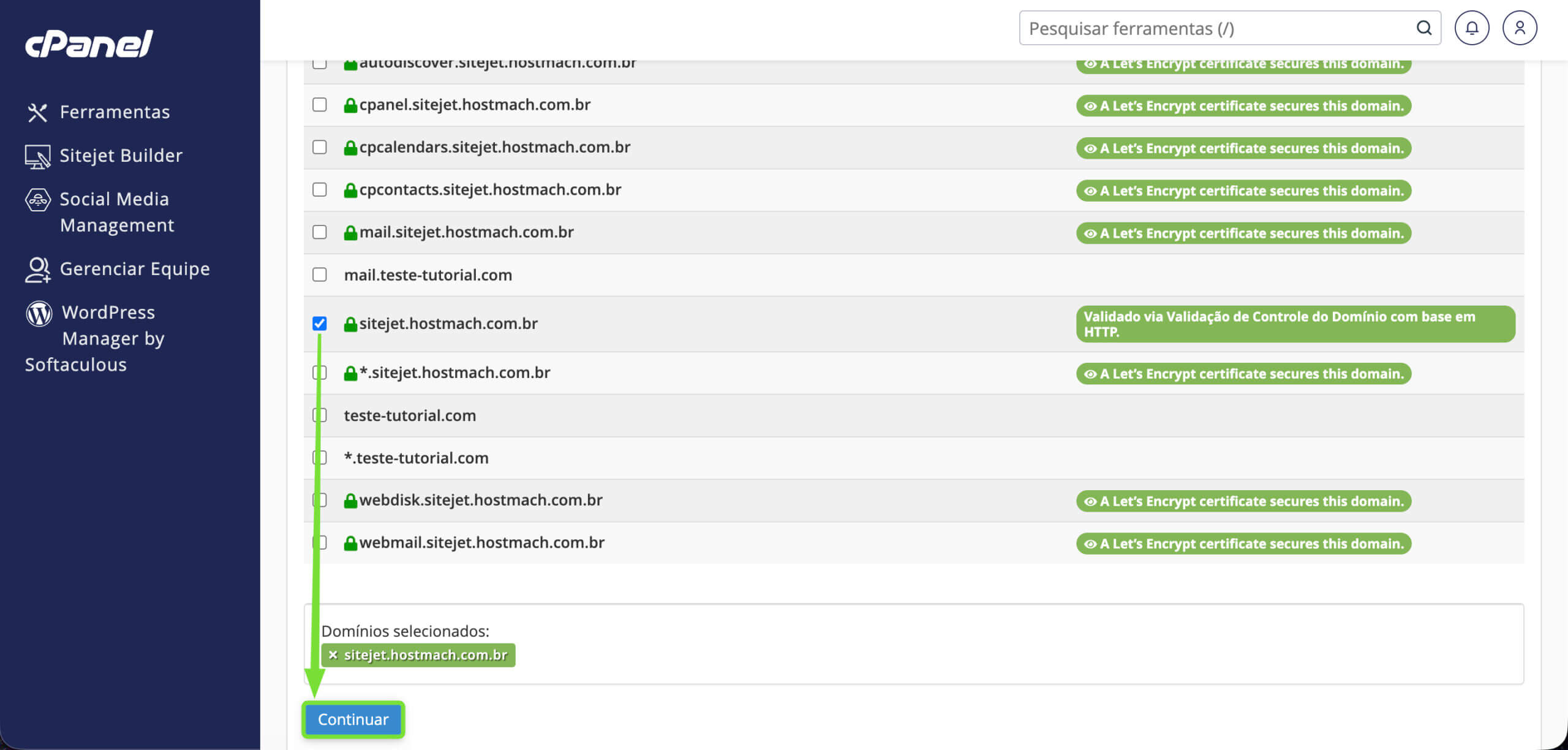Check the webmail.sitejet.hostmach.com.br checkbox
The width and height of the screenshot is (1568, 750).
(x=320, y=542)
